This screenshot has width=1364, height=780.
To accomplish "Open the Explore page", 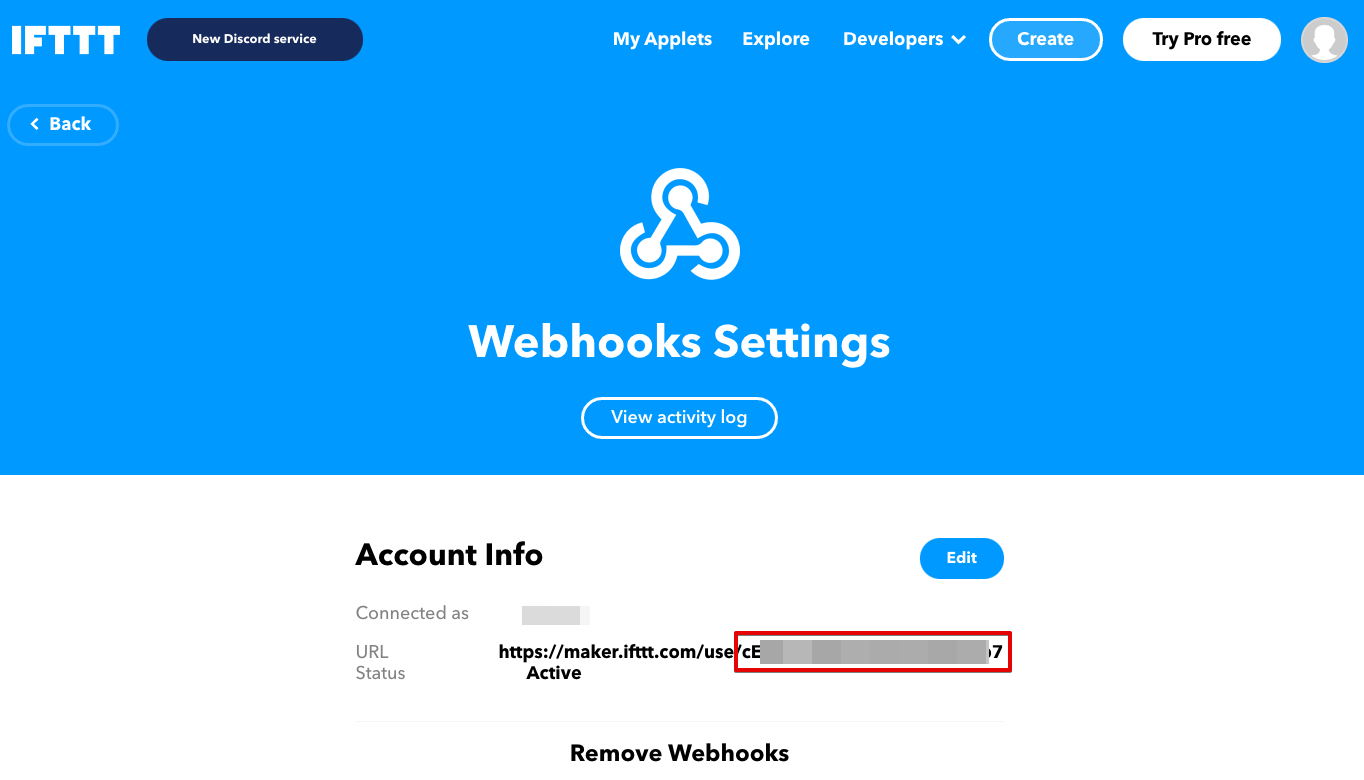I will click(x=776, y=39).
